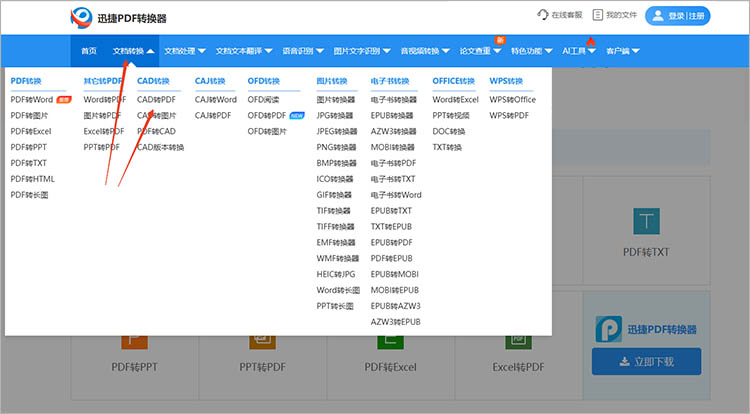This screenshot has width=750, height=414.
Task: Open CAJ转PDF link
Action: pos(213,115)
